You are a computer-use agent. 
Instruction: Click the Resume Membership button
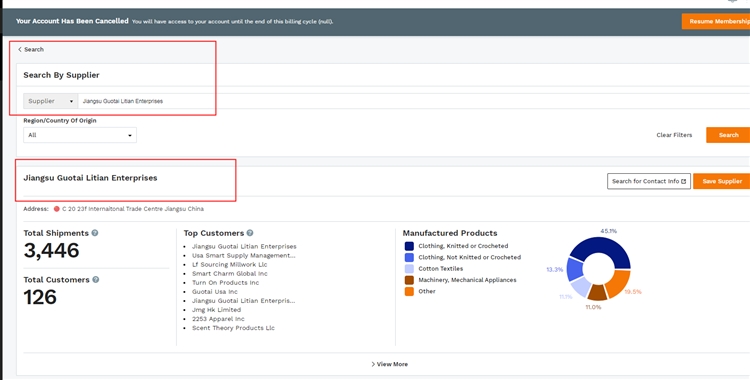[716, 21]
